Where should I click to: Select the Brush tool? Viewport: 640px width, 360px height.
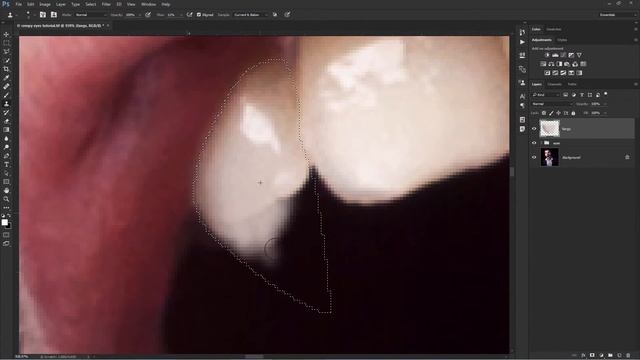click(x=6, y=95)
